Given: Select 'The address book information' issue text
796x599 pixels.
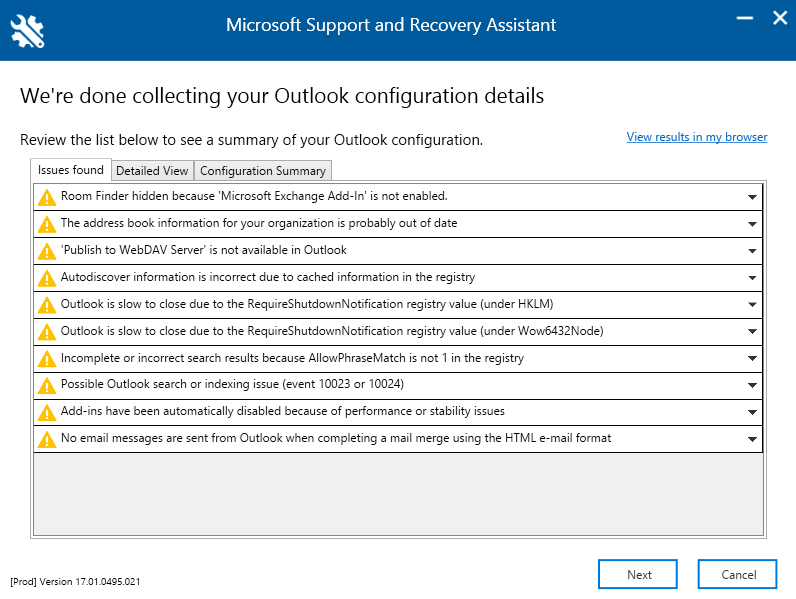Looking at the screenshot, I should pyautogui.click(x=259, y=223).
